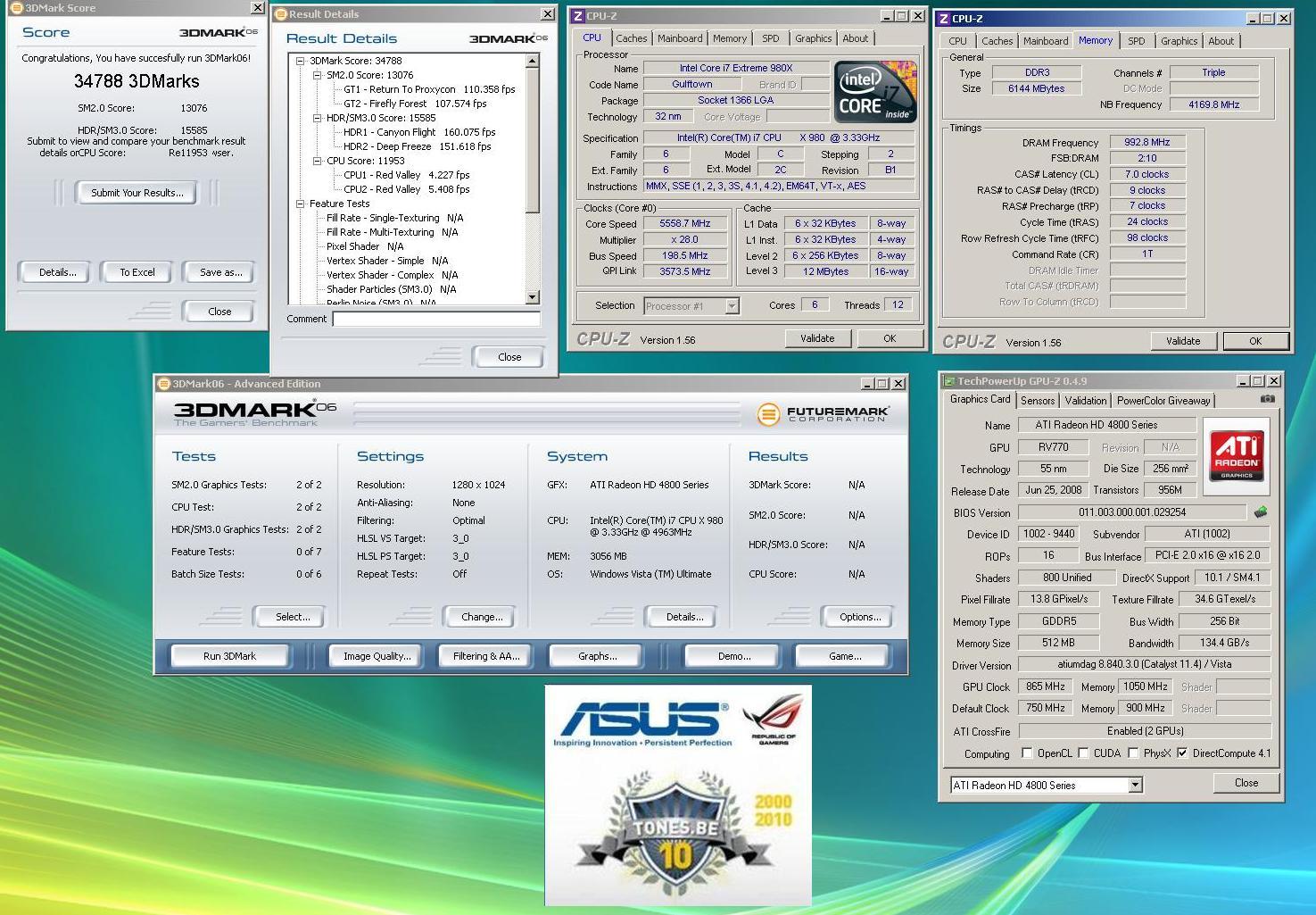The image size is (1316, 915).
Task: Toggle the CUDA checkbox in GPU-Z
Action: pyautogui.click(x=1083, y=753)
